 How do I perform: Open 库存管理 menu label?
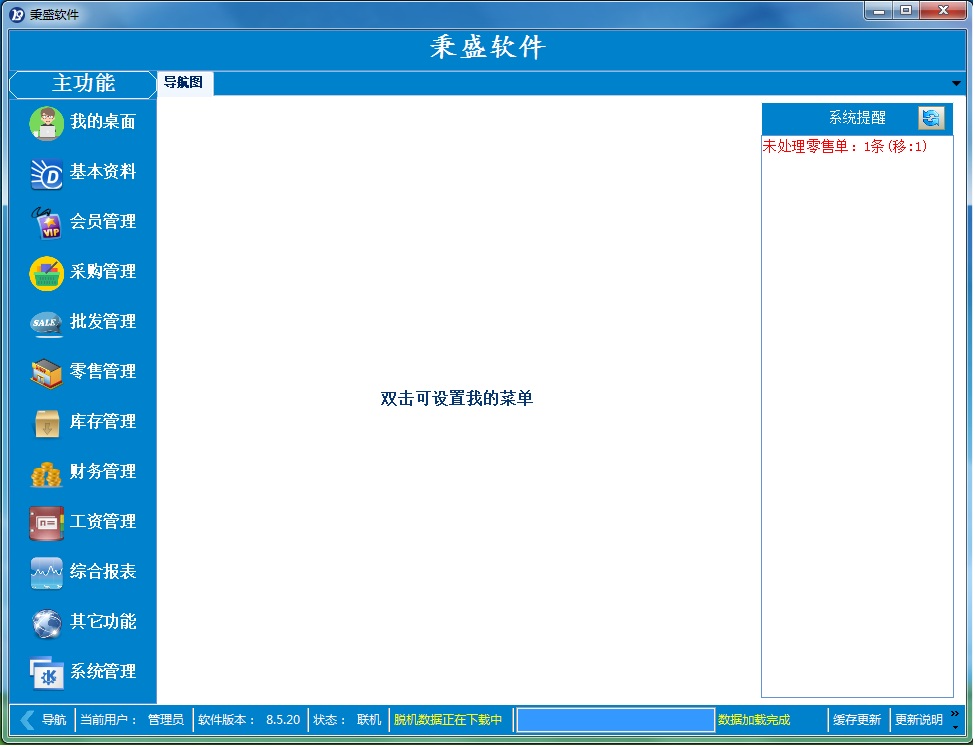pos(103,422)
